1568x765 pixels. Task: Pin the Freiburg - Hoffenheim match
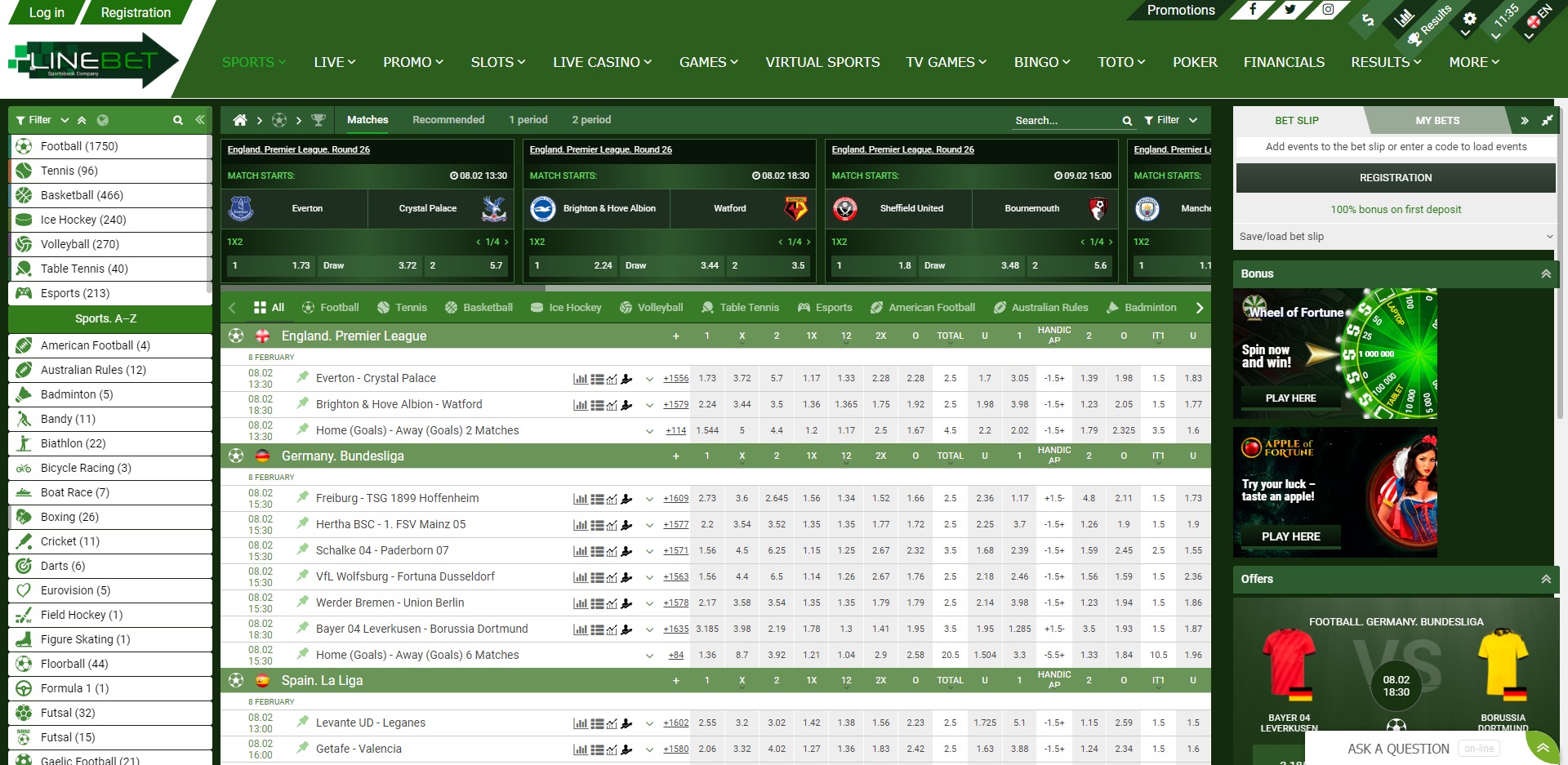(302, 497)
